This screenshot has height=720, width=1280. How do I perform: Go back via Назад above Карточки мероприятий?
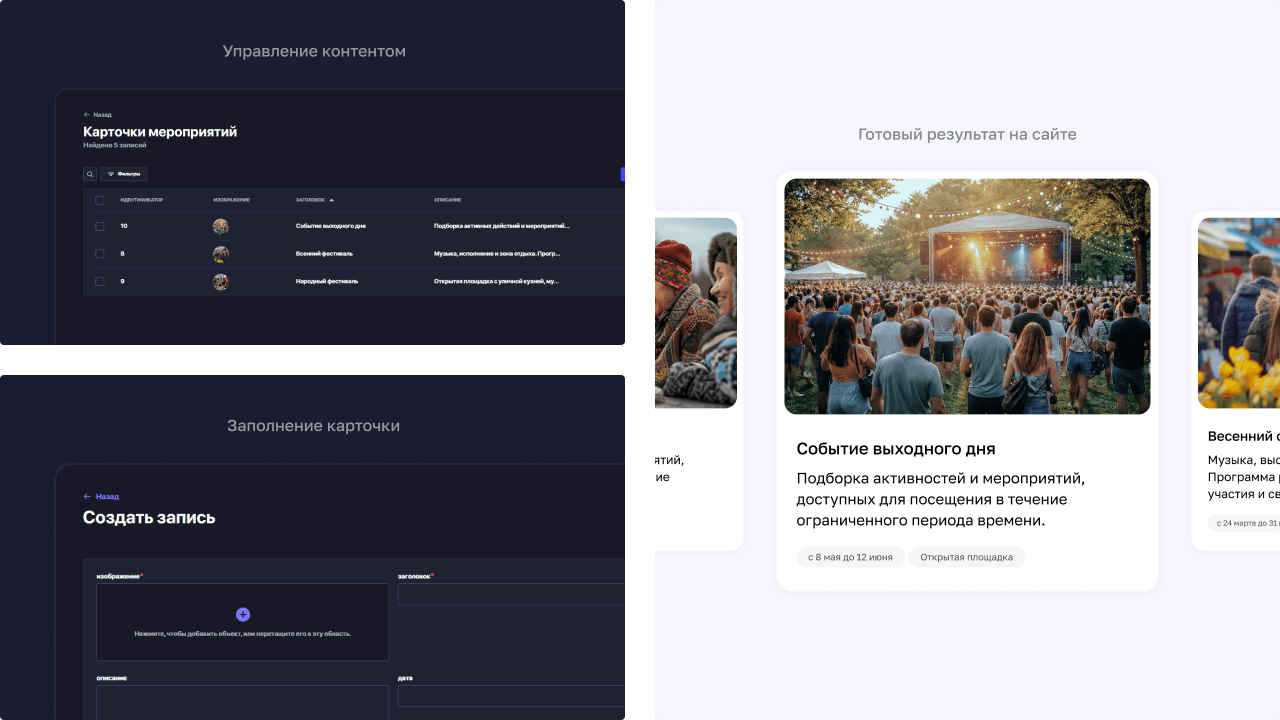tap(98, 115)
